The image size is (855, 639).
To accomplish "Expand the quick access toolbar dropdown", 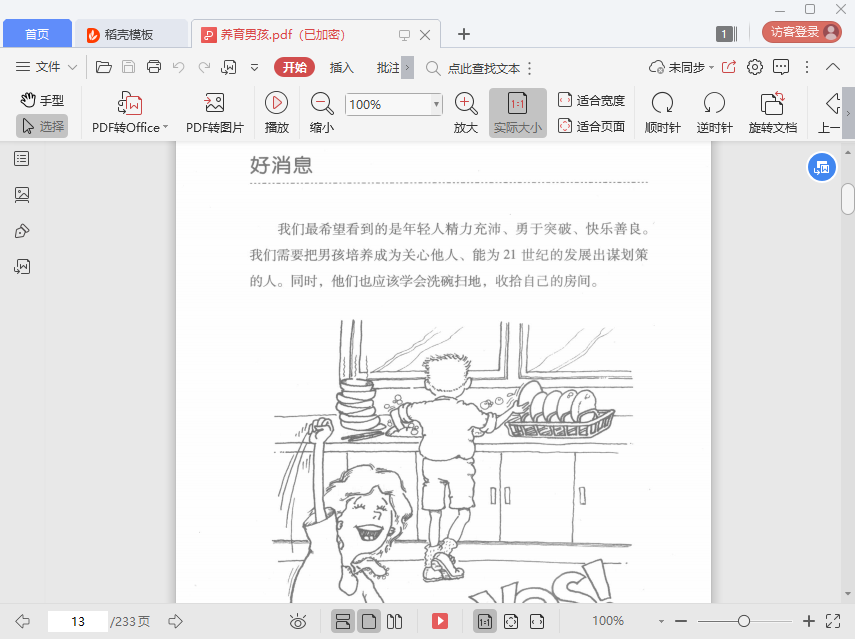I will [254, 68].
